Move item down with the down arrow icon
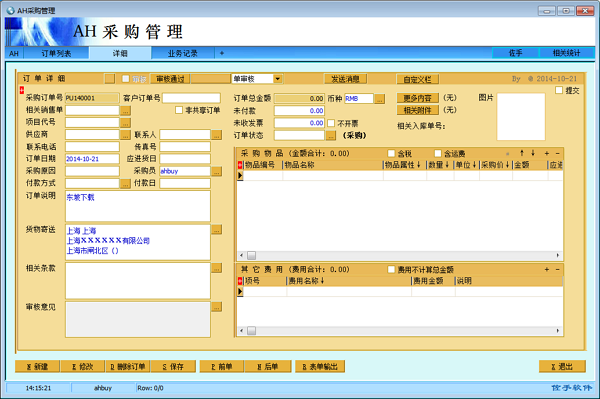 point(533,153)
